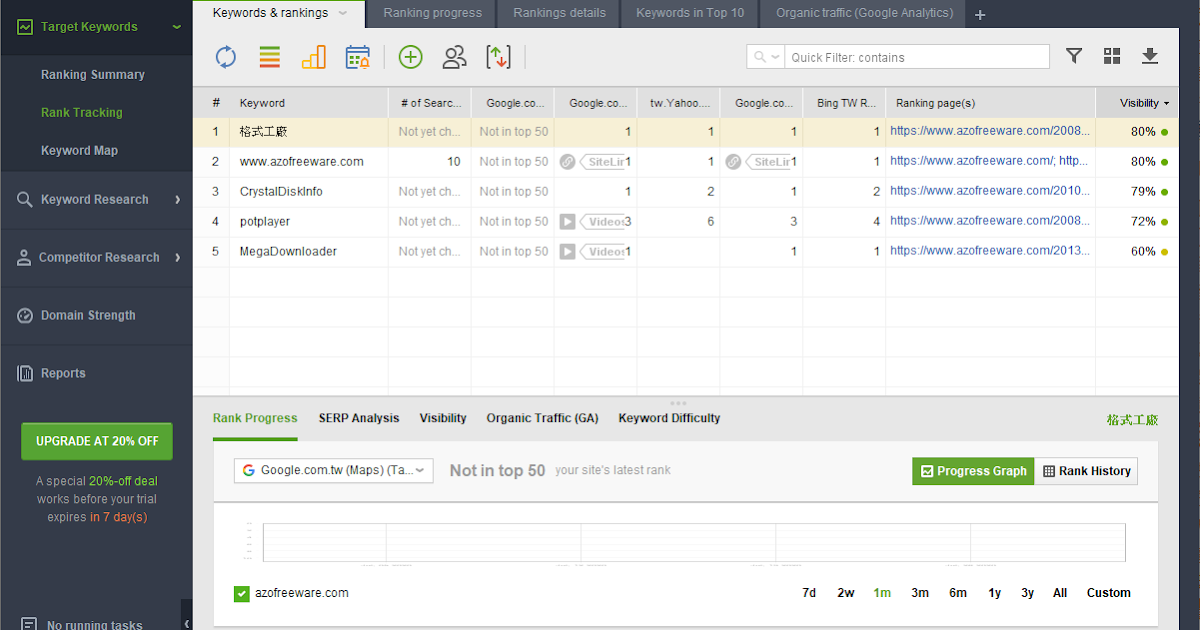Select the Keyword Difficulty tab

tap(669, 418)
